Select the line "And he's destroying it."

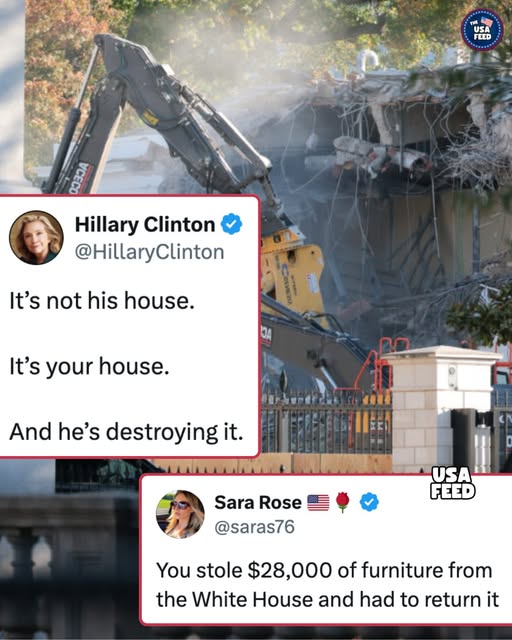pyautogui.click(x=126, y=432)
